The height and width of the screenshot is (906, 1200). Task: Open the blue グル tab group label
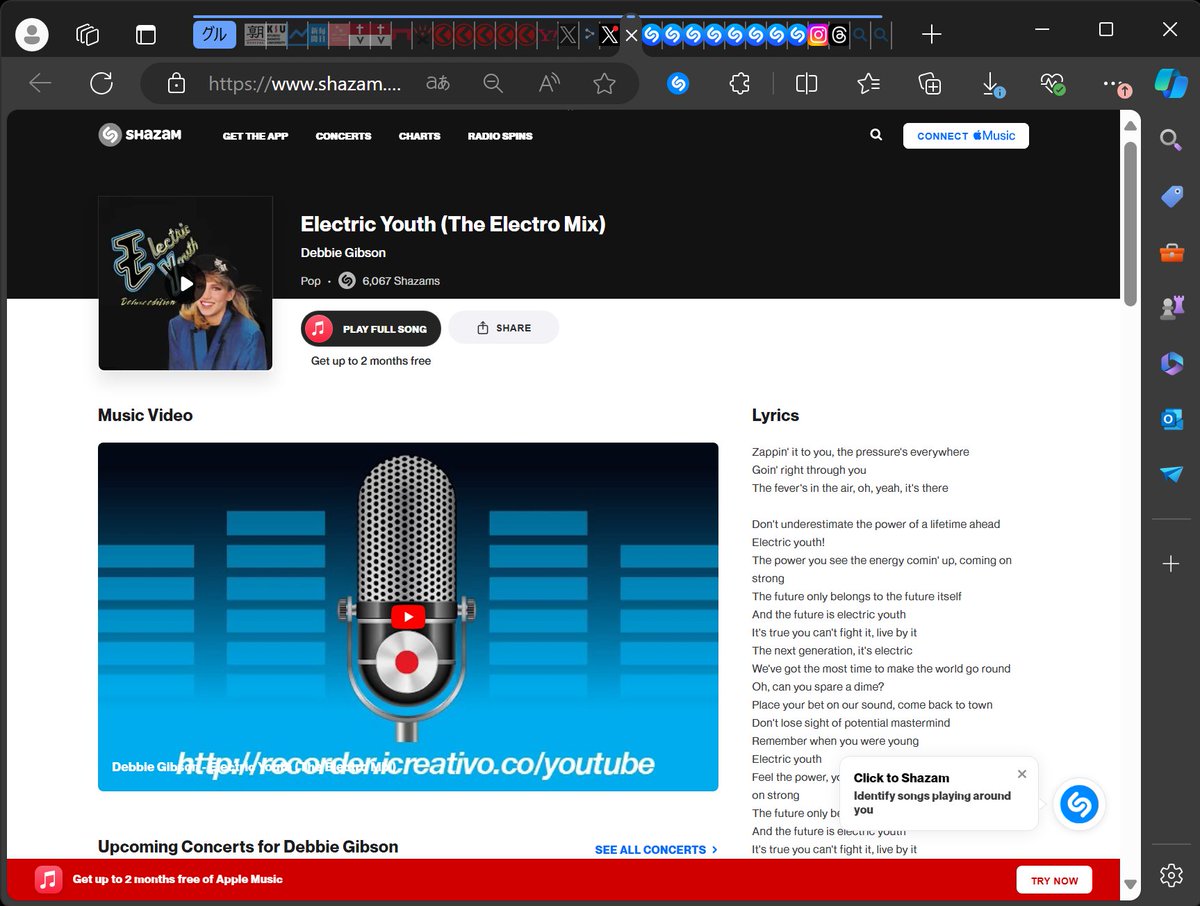(x=214, y=35)
